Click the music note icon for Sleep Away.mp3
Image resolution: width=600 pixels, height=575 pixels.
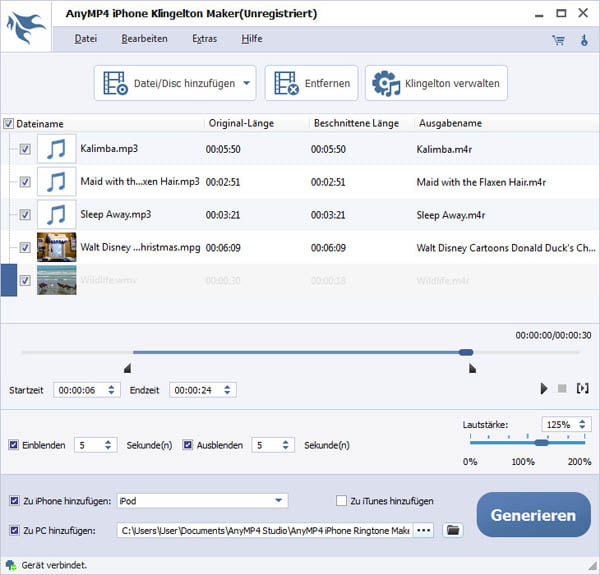[x=56, y=214]
